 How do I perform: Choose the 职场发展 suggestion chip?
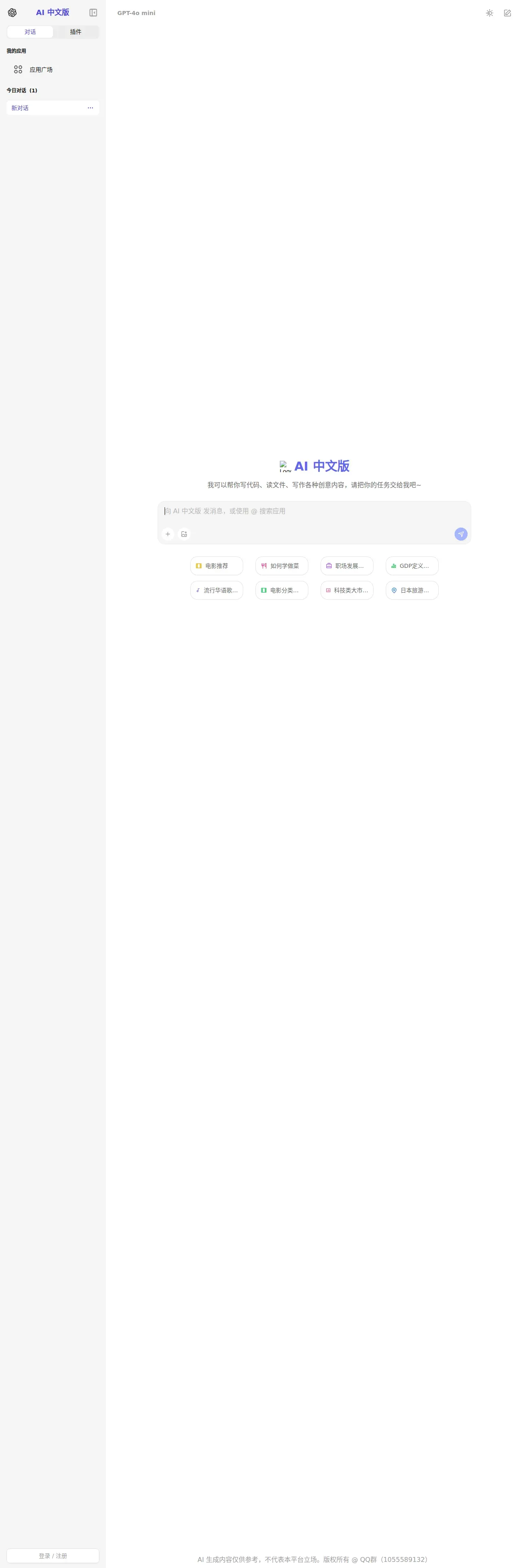(347, 565)
